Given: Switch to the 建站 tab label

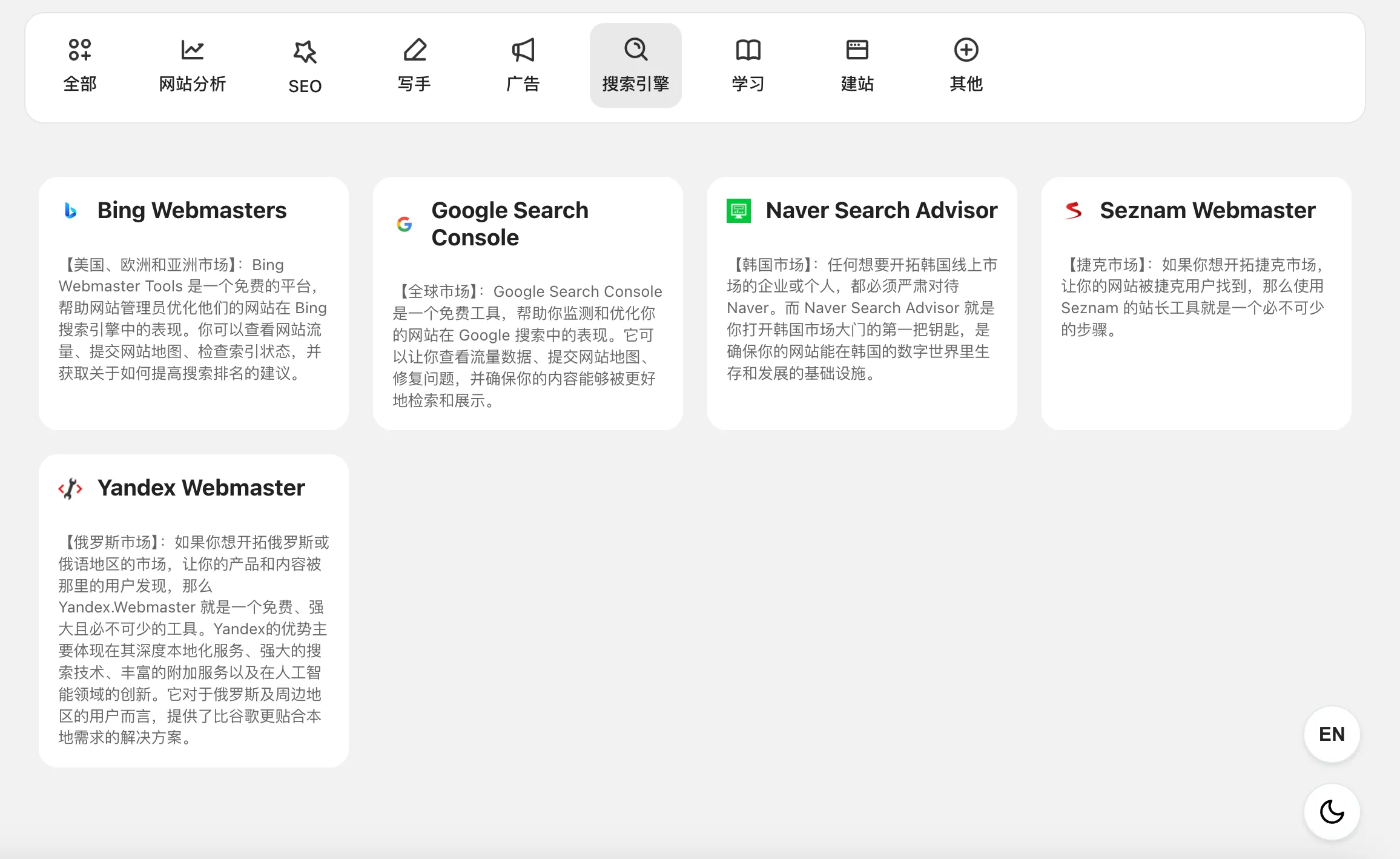Looking at the screenshot, I should tap(857, 84).
